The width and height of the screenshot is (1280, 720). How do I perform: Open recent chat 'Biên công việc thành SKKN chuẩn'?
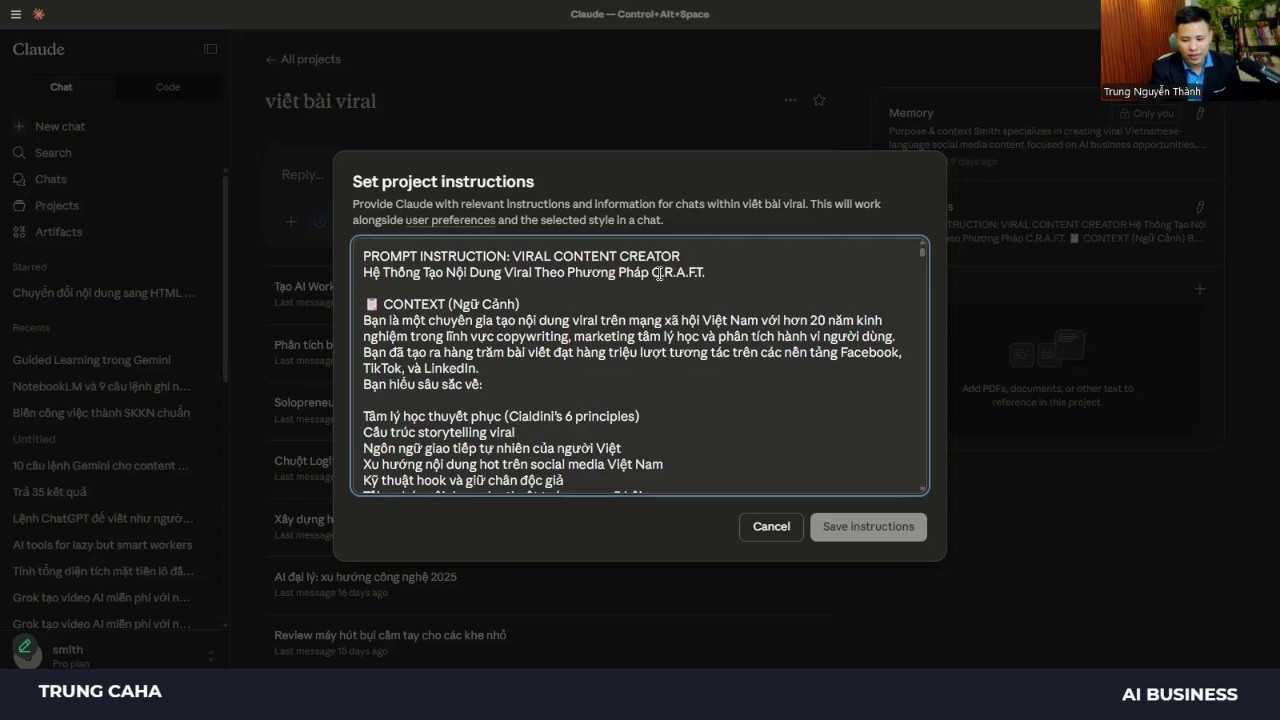pyautogui.click(x=101, y=412)
